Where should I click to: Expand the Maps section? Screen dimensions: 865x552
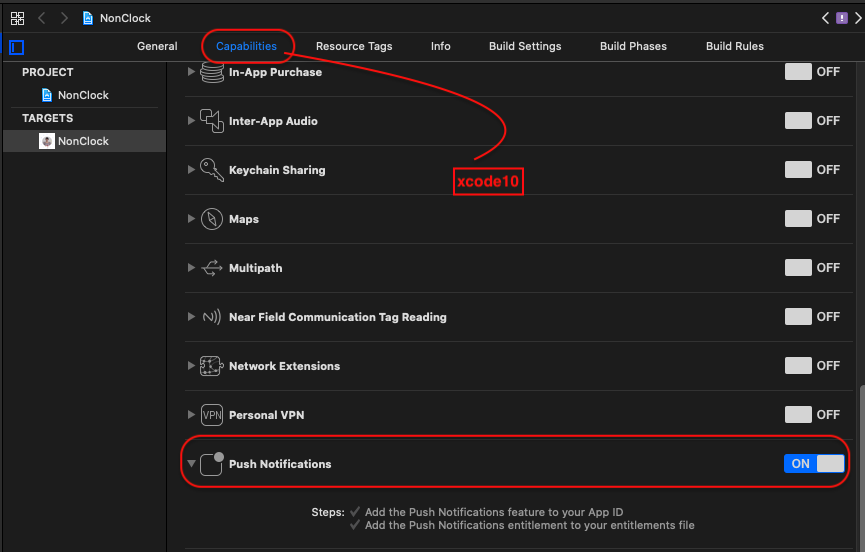click(191, 218)
